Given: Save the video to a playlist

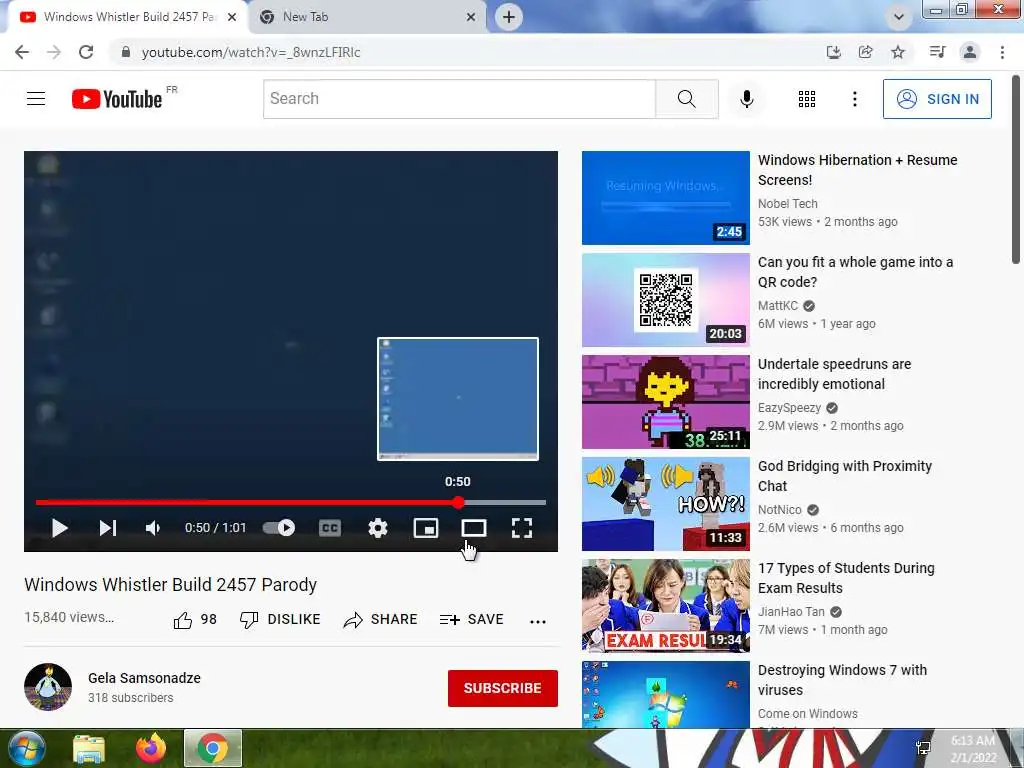Looking at the screenshot, I should (x=471, y=619).
